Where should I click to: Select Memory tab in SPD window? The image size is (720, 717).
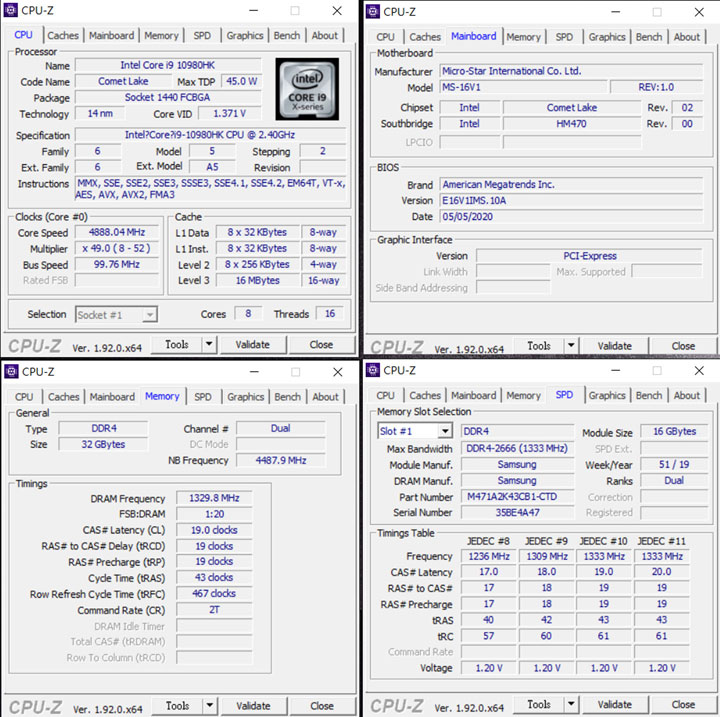523,395
